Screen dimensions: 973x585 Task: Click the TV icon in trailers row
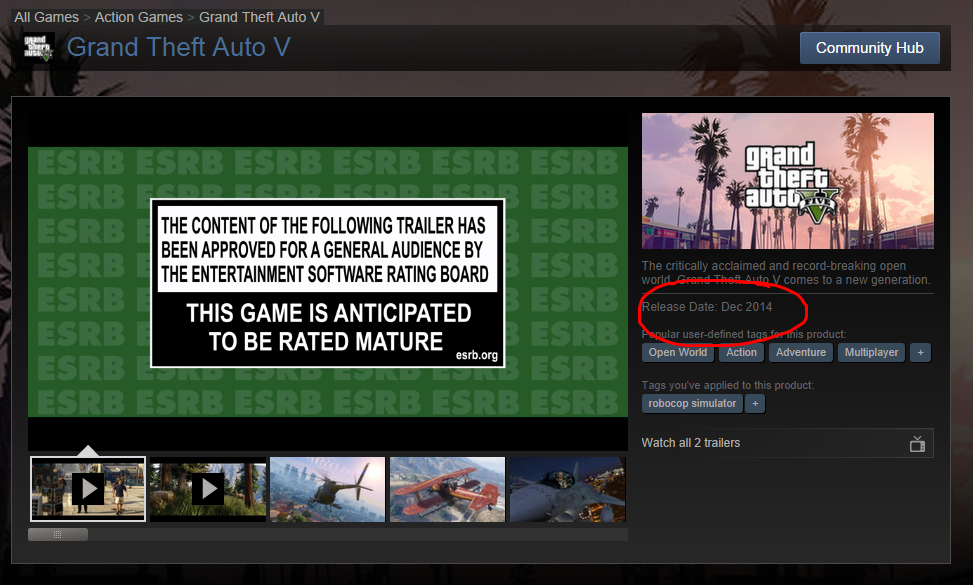917,444
